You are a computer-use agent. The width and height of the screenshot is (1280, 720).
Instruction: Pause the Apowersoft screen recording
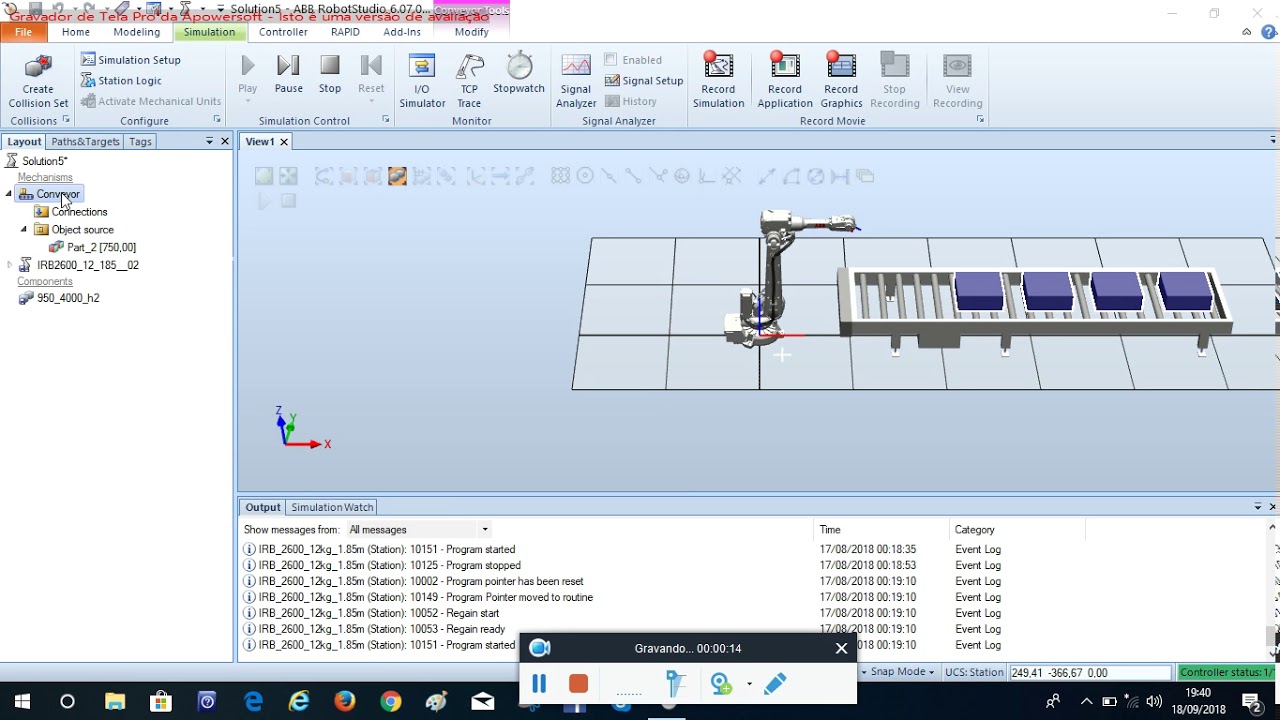pyautogui.click(x=539, y=684)
